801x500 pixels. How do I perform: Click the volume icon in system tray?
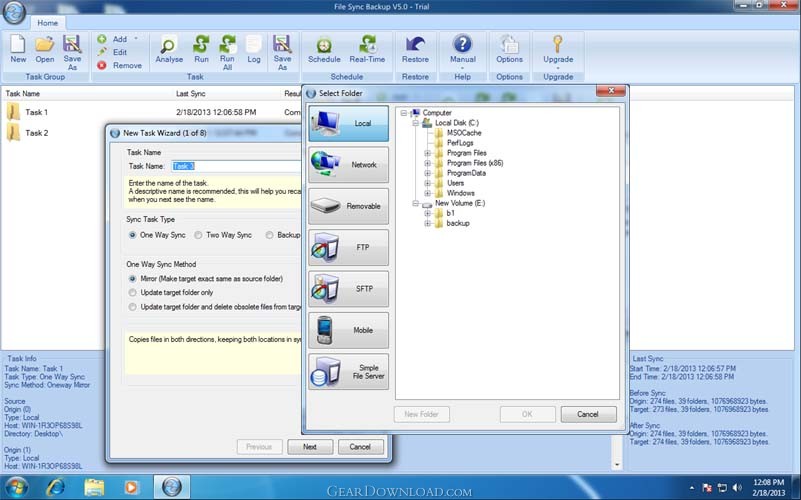tap(737, 488)
